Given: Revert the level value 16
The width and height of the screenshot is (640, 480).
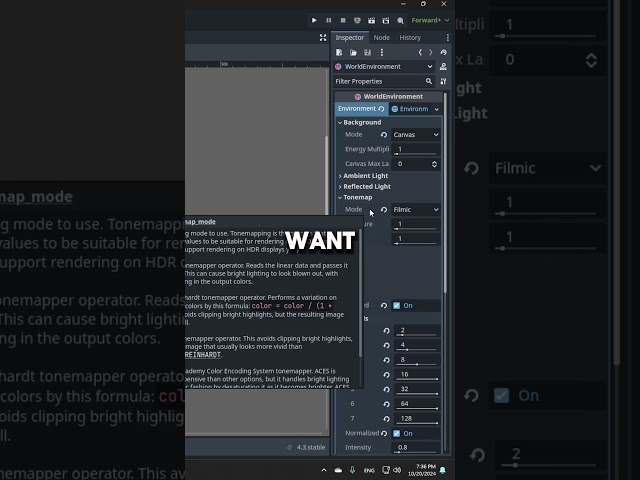Looking at the screenshot, I should coord(386,375).
